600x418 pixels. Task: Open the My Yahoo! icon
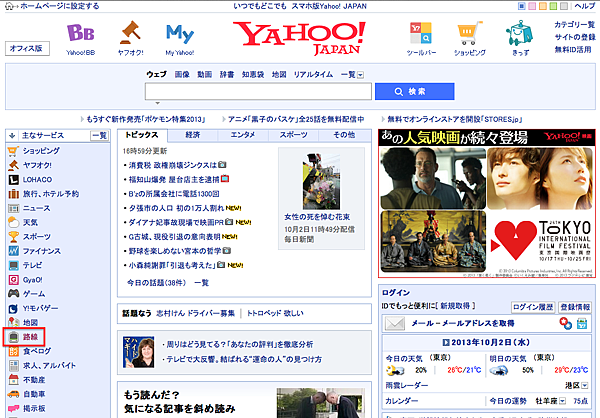[x=180, y=34]
